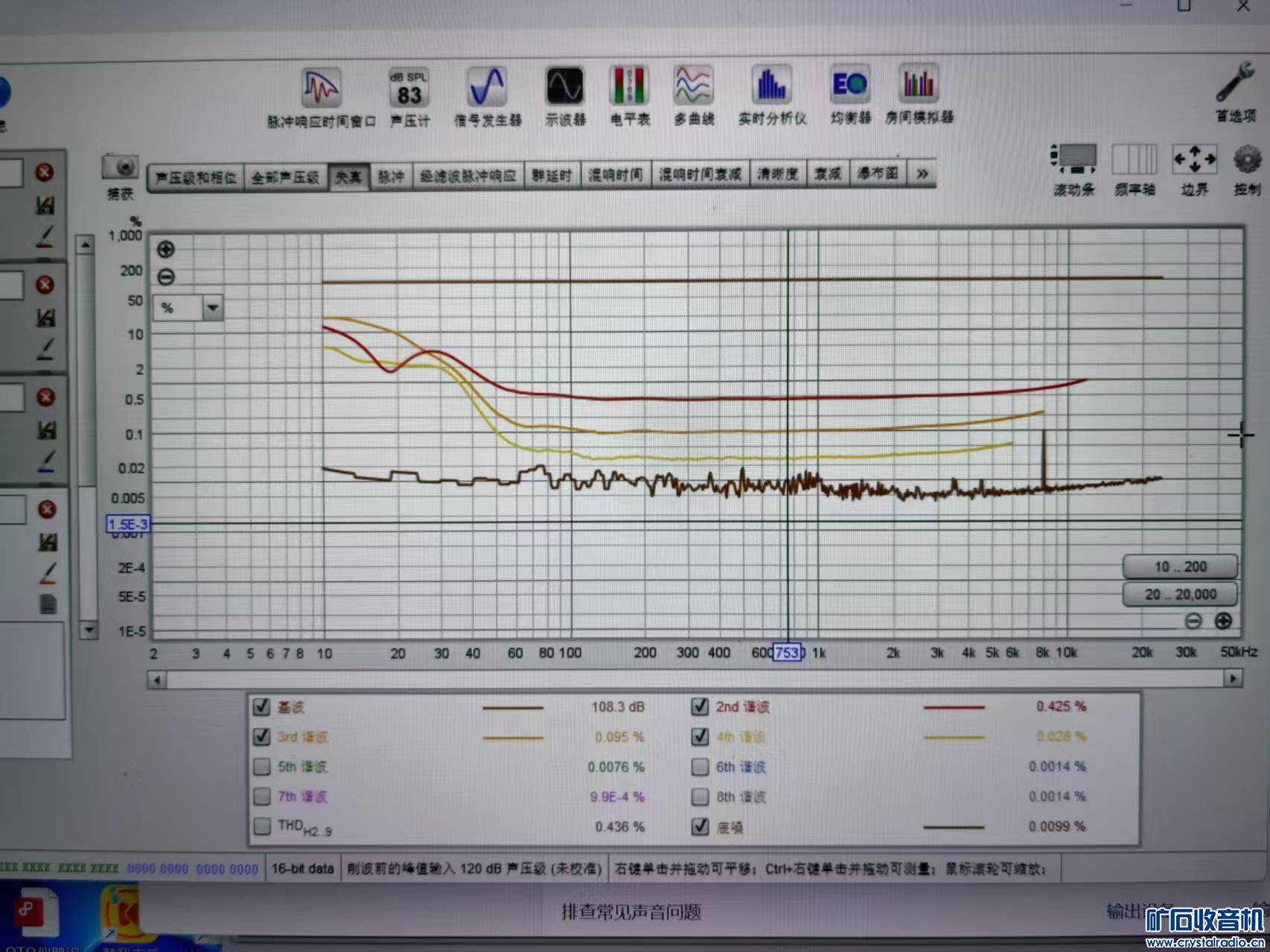Enable the THD H2..9 checkbox

coord(261,826)
